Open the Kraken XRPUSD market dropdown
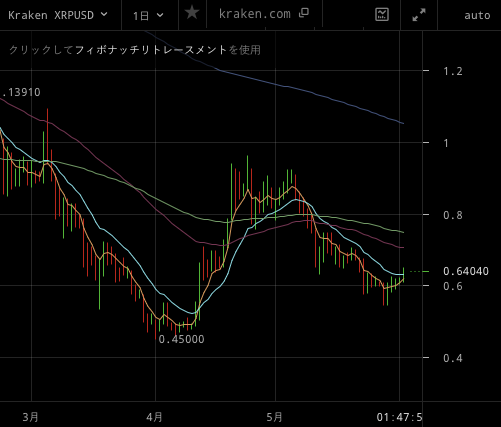The width and height of the screenshot is (501, 427). coord(58,15)
